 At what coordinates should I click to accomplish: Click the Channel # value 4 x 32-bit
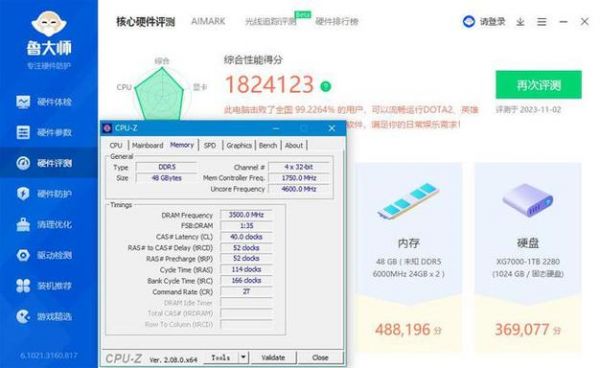click(298, 167)
